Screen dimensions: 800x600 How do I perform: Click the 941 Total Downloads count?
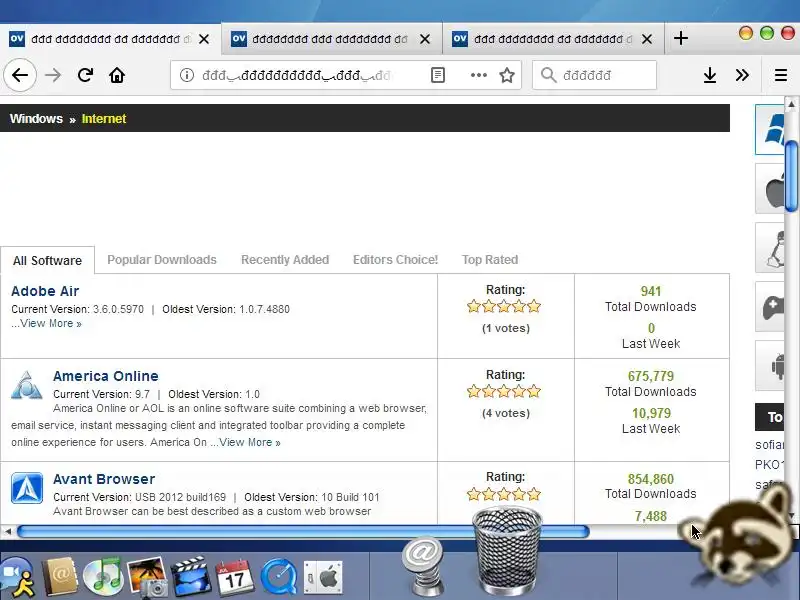point(651,291)
